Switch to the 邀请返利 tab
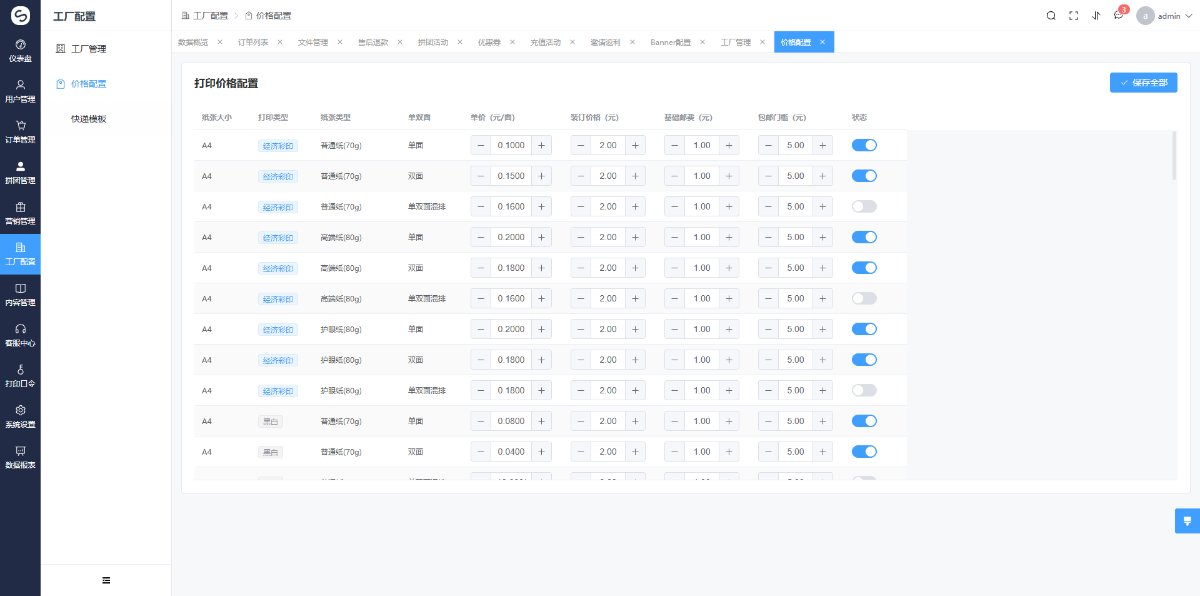The height and width of the screenshot is (596, 1200). pos(605,42)
